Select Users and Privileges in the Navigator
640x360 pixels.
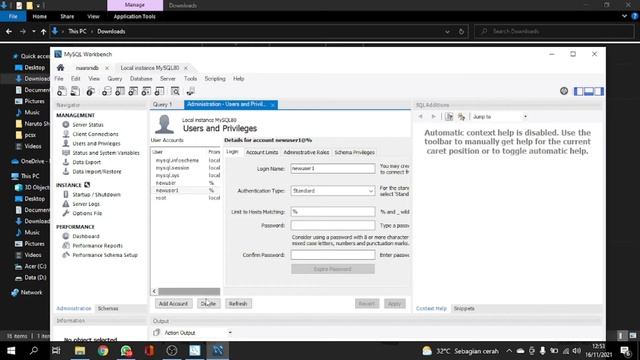(96, 143)
